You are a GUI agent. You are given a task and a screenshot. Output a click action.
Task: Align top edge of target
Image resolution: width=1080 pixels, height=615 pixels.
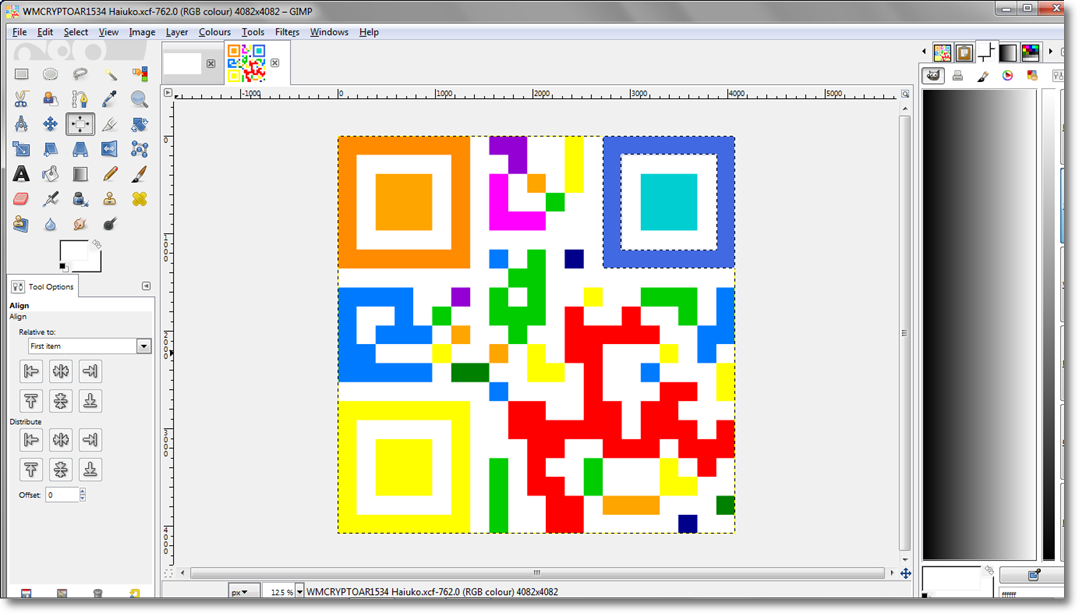click(31, 401)
